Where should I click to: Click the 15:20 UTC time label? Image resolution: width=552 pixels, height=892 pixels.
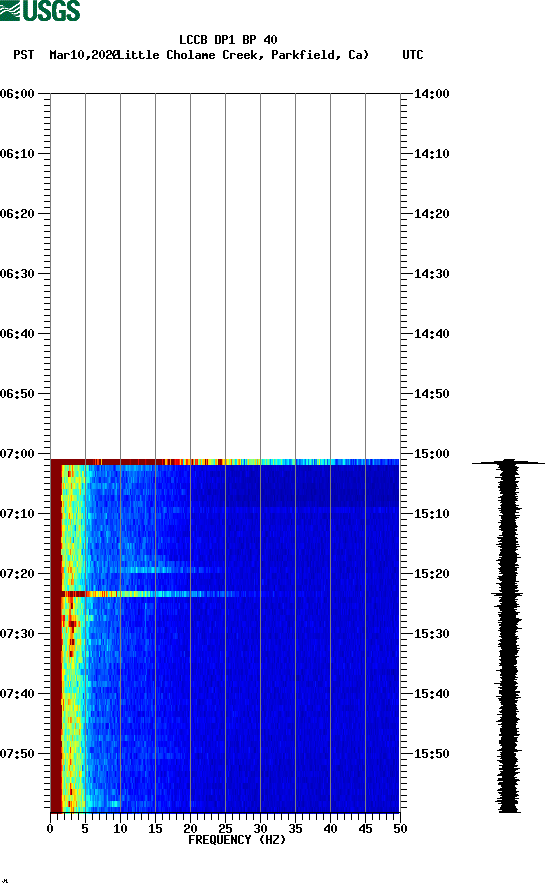[431, 573]
